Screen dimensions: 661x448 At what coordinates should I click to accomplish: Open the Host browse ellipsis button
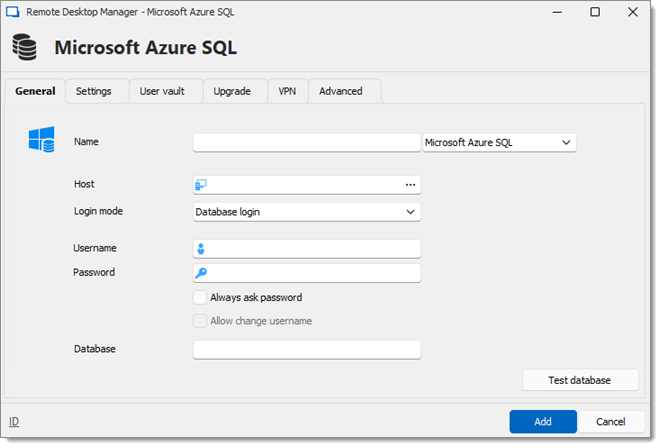click(x=410, y=185)
